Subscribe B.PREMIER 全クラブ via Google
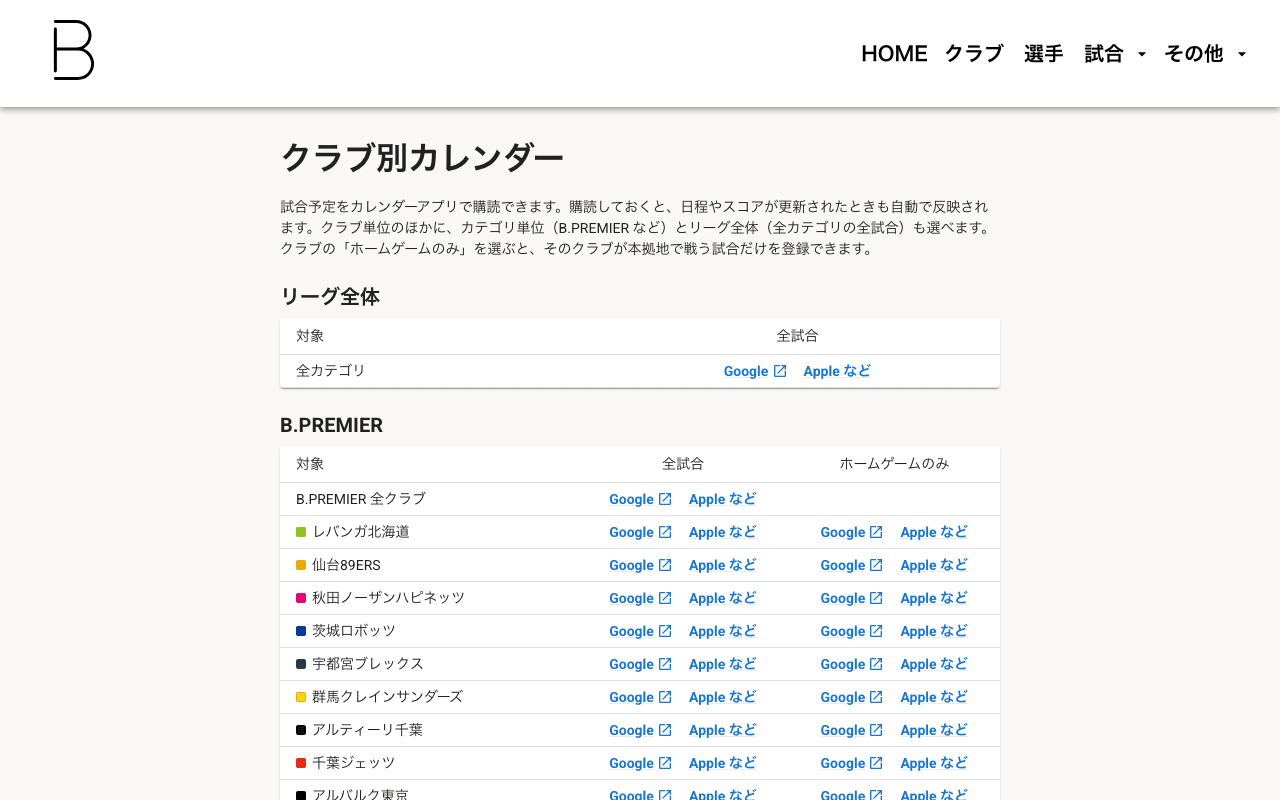The height and width of the screenshot is (800, 1280). click(640, 499)
